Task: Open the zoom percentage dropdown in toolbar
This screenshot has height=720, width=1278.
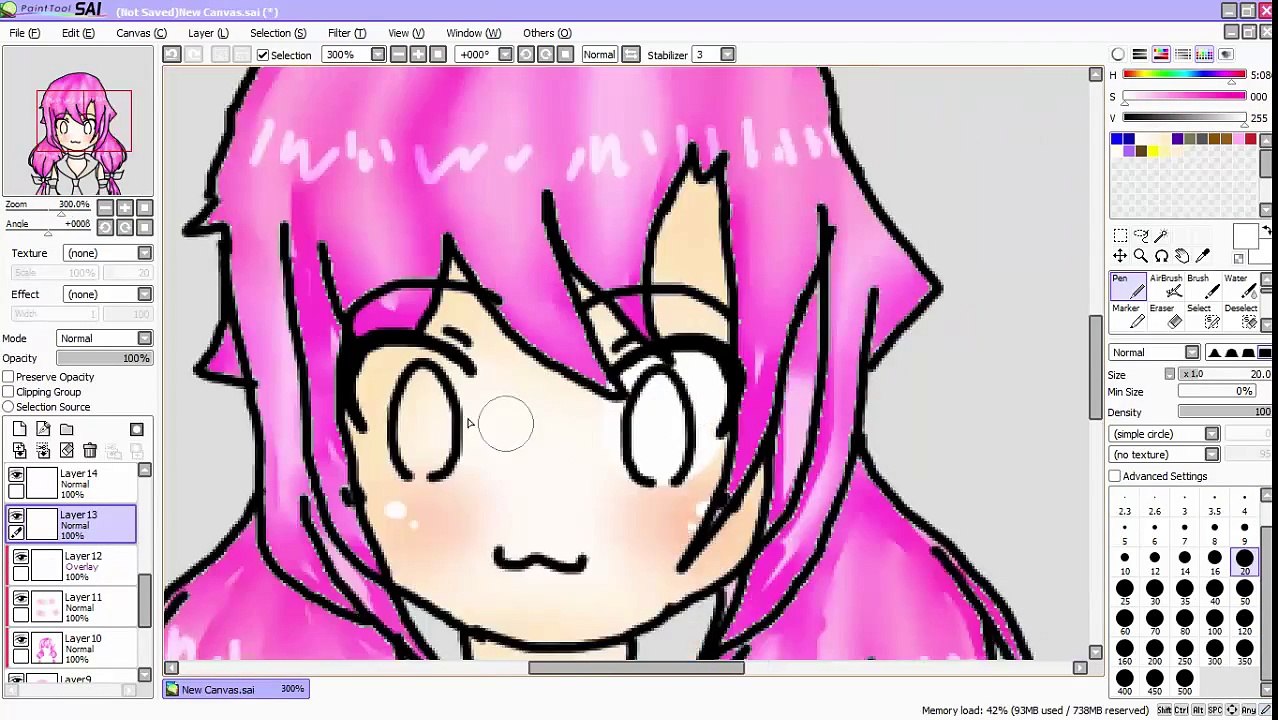Action: (x=378, y=55)
